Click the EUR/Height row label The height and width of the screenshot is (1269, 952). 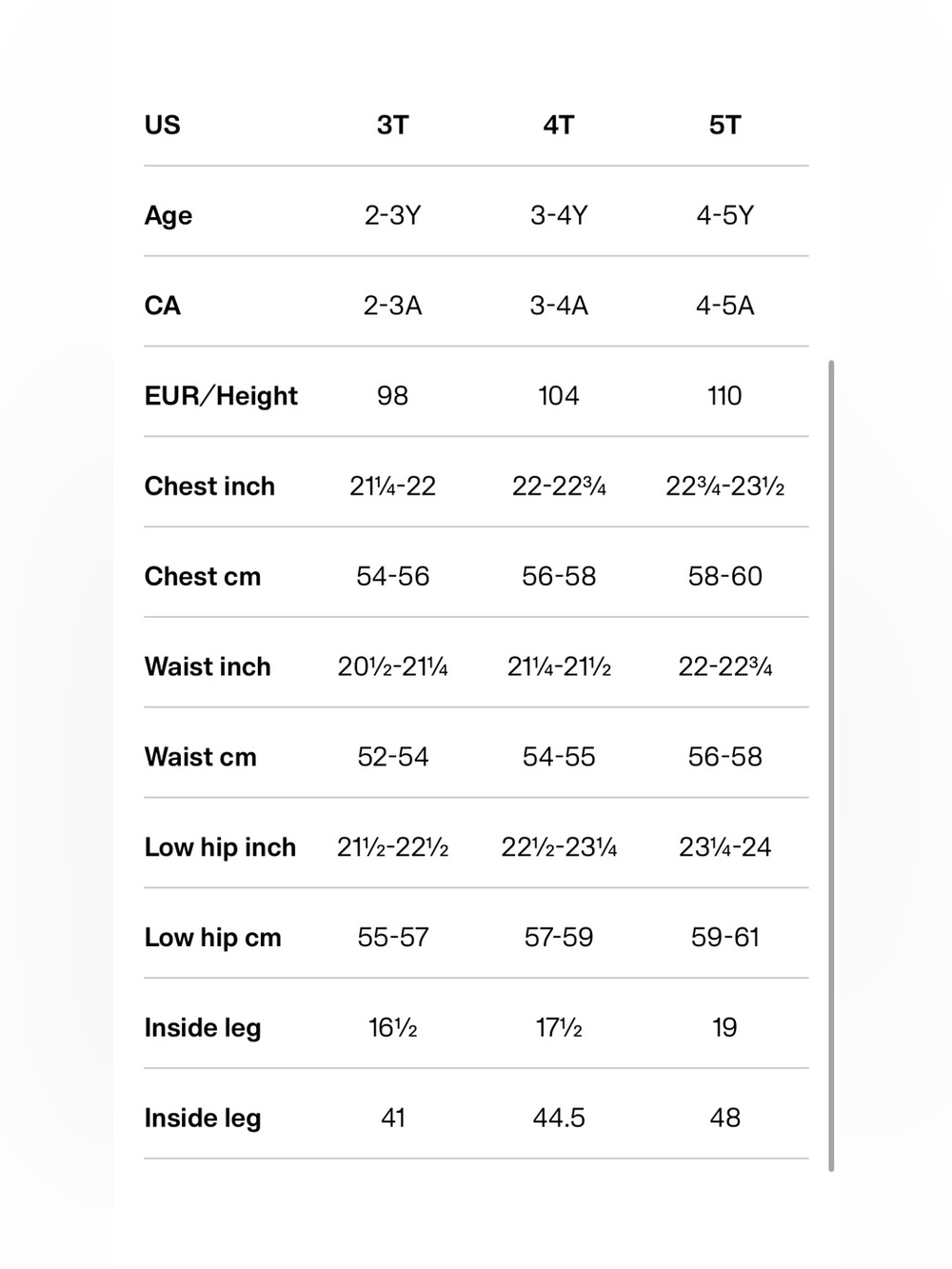click(x=221, y=396)
